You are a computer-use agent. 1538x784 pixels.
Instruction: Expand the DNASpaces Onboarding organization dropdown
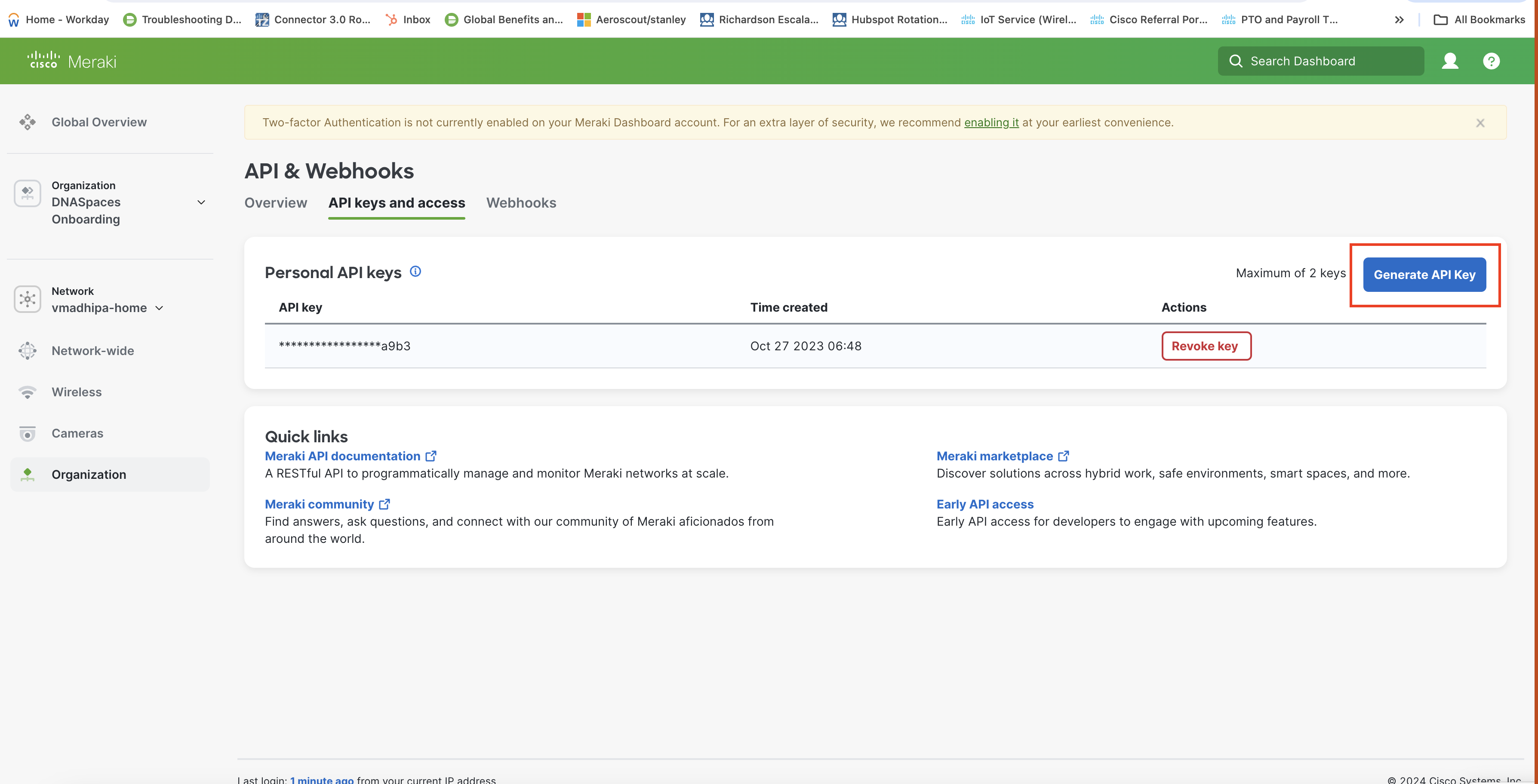click(201, 202)
